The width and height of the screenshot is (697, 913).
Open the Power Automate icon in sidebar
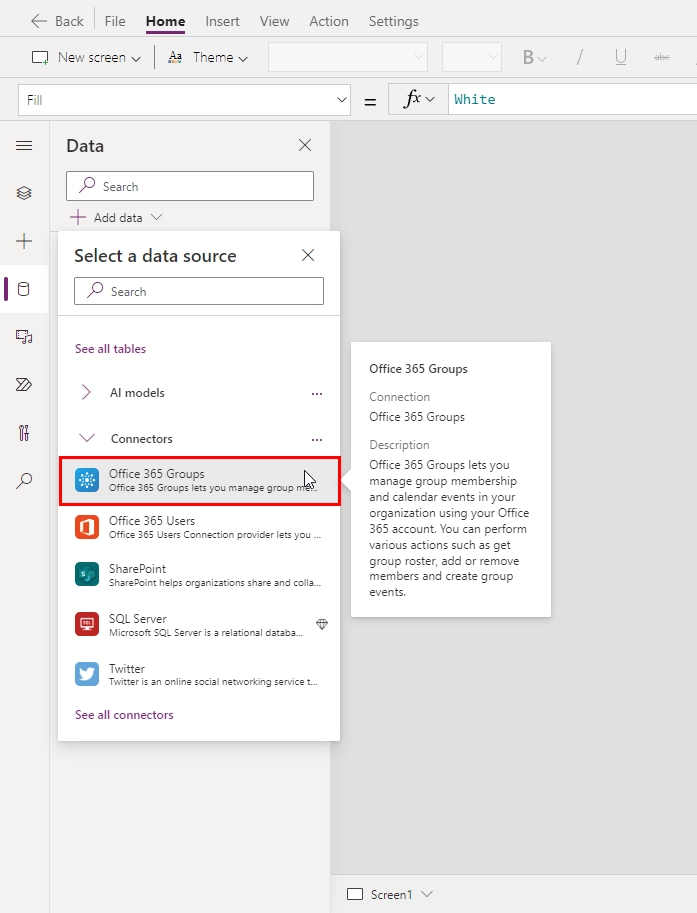point(24,385)
